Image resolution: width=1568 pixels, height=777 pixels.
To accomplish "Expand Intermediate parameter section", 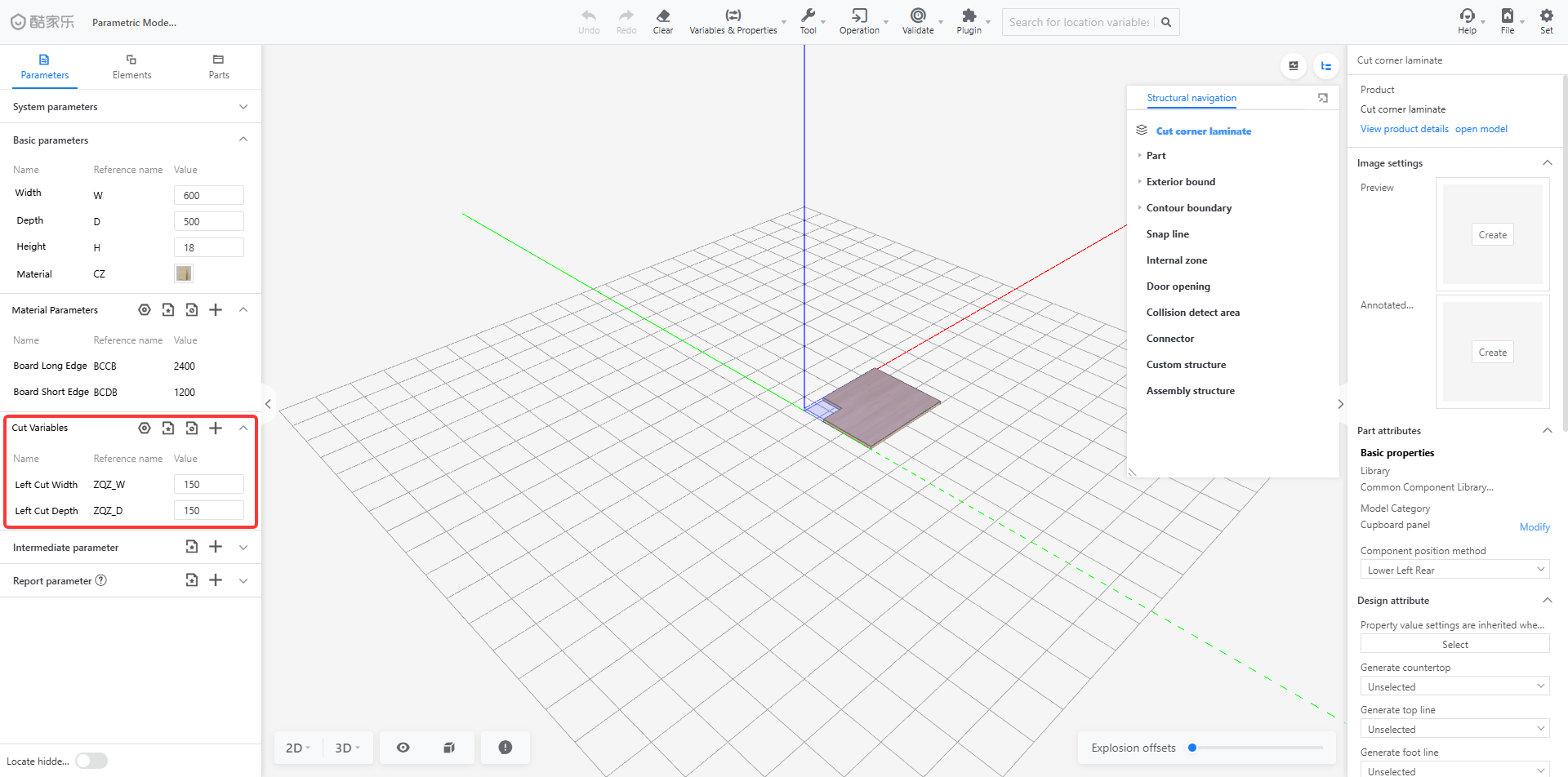I will point(243,548).
